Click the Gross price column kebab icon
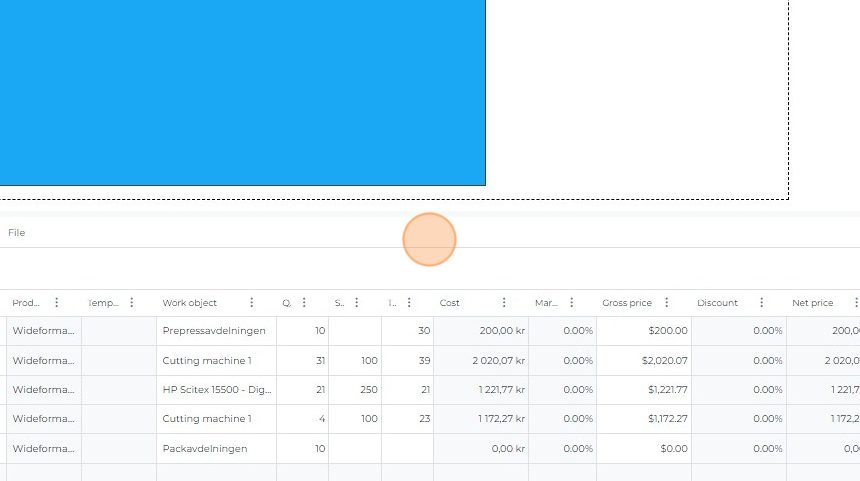Screen dimensions: 860x481 click(x=667, y=303)
